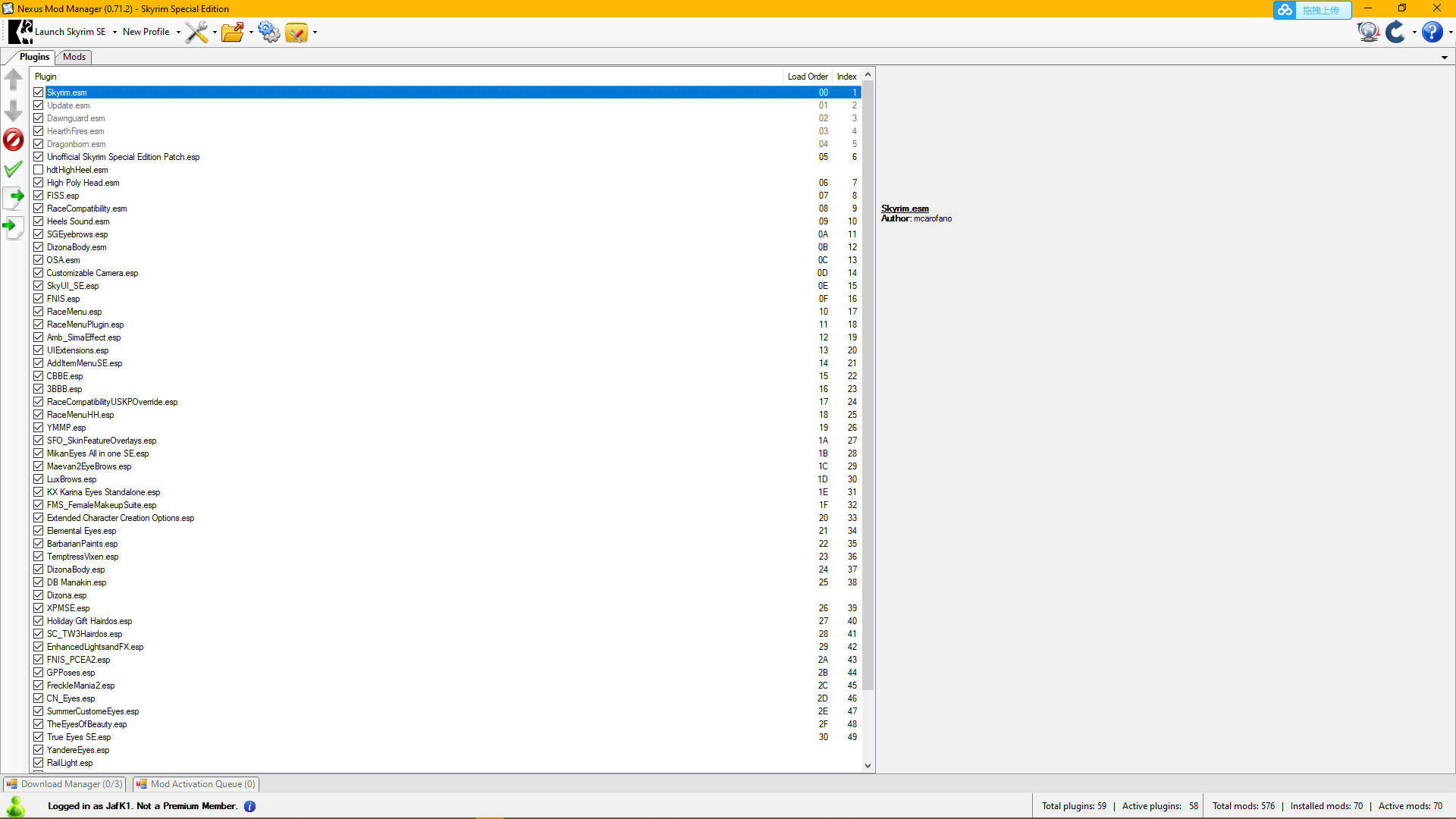The height and width of the screenshot is (819, 1456).
Task: Click the Total plugins: 59 status text
Action: pyautogui.click(x=1074, y=806)
